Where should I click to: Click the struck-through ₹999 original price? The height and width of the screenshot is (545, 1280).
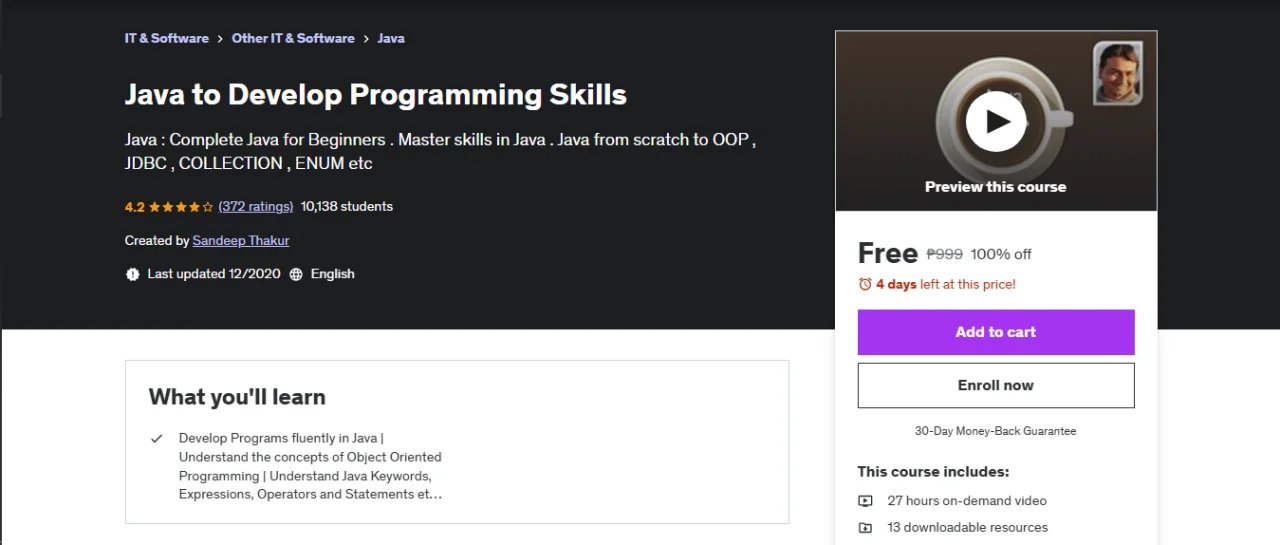[x=945, y=254]
